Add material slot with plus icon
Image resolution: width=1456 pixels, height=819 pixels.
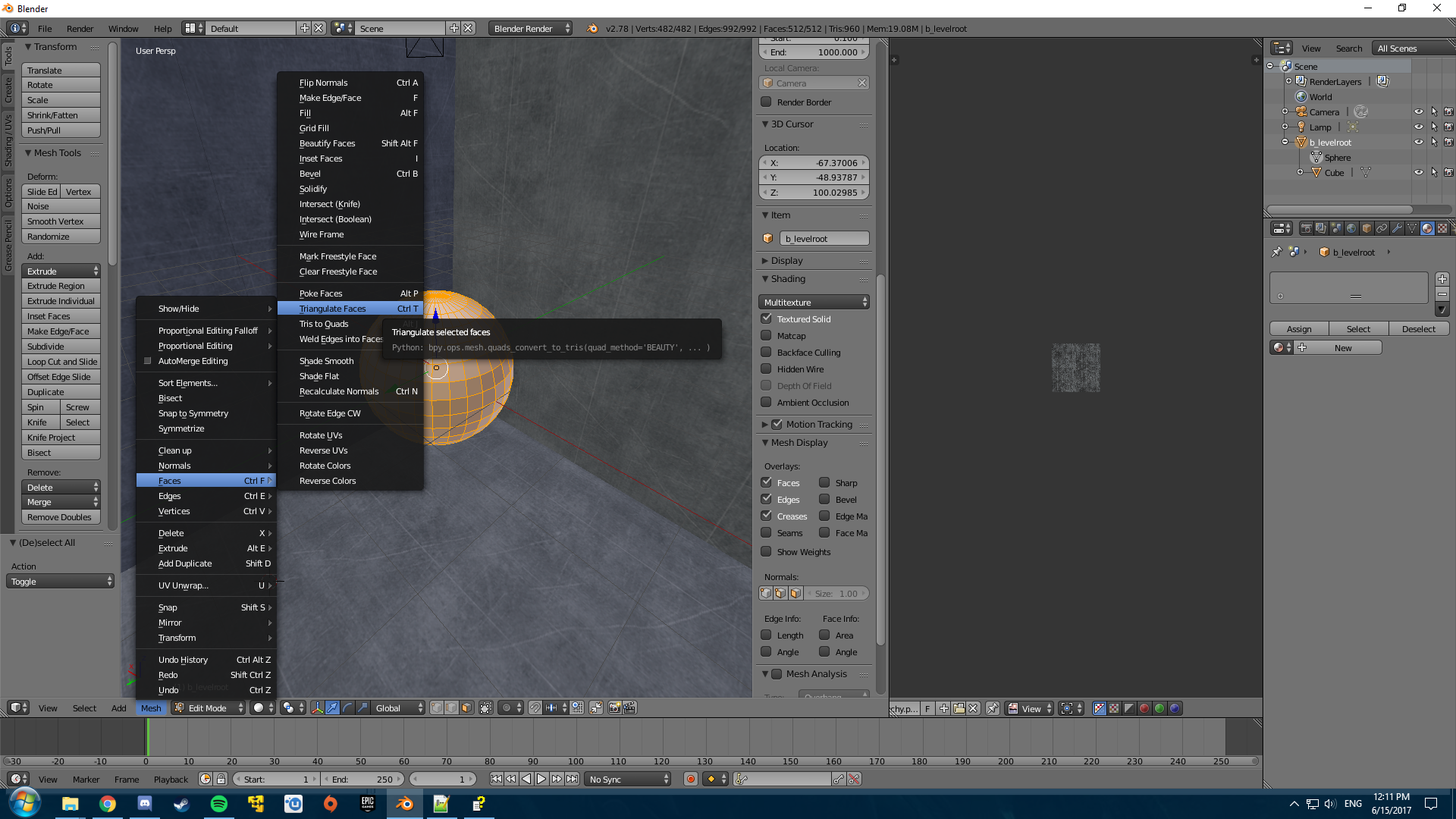coord(1442,279)
